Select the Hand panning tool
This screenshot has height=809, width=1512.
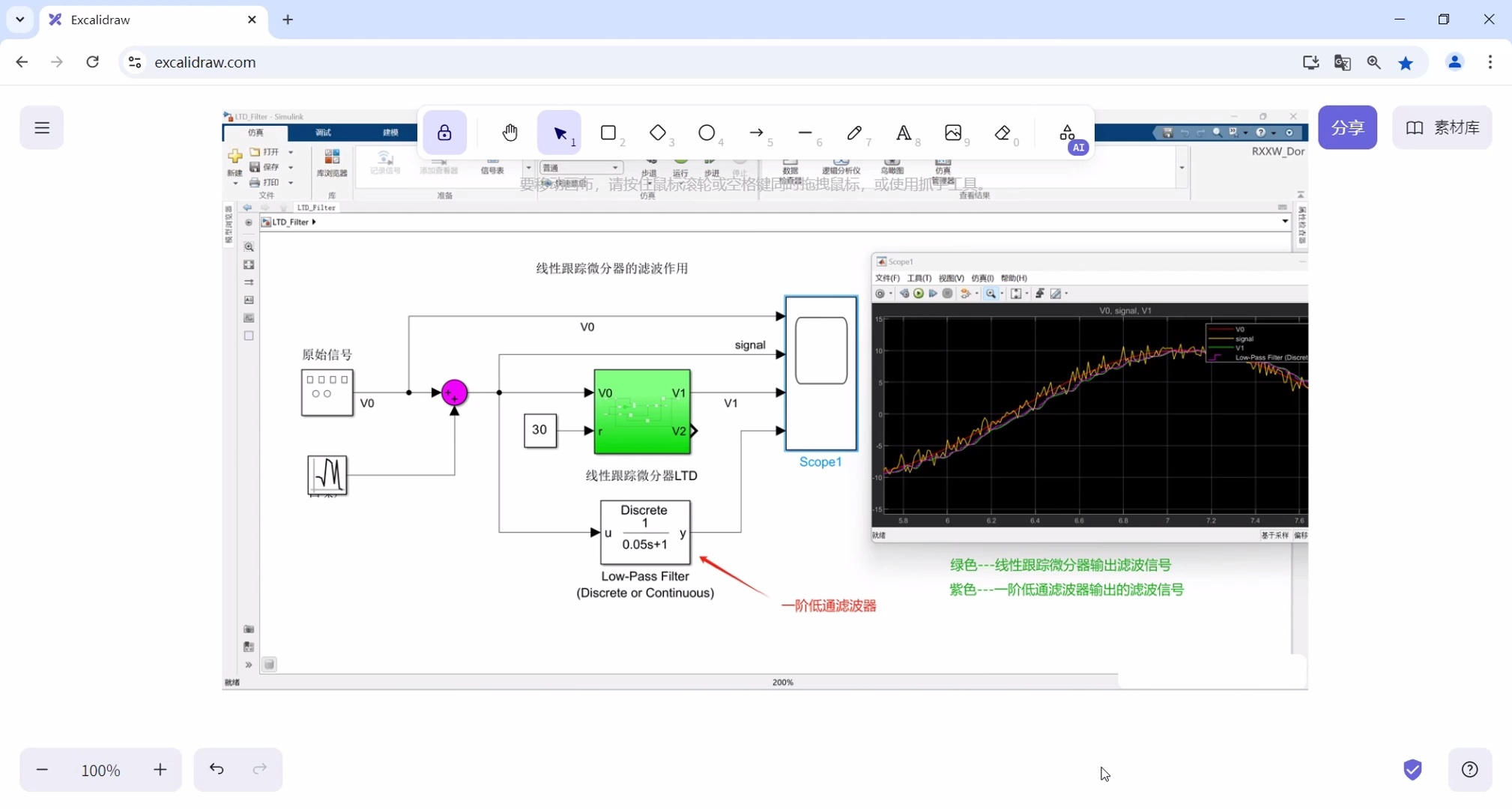pyautogui.click(x=509, y=133)
